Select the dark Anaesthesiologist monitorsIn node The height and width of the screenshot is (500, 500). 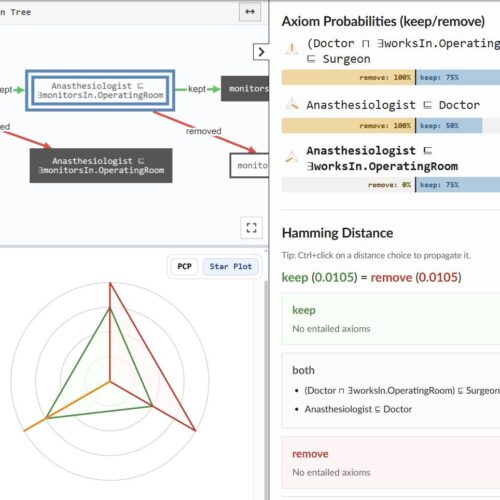101,166
